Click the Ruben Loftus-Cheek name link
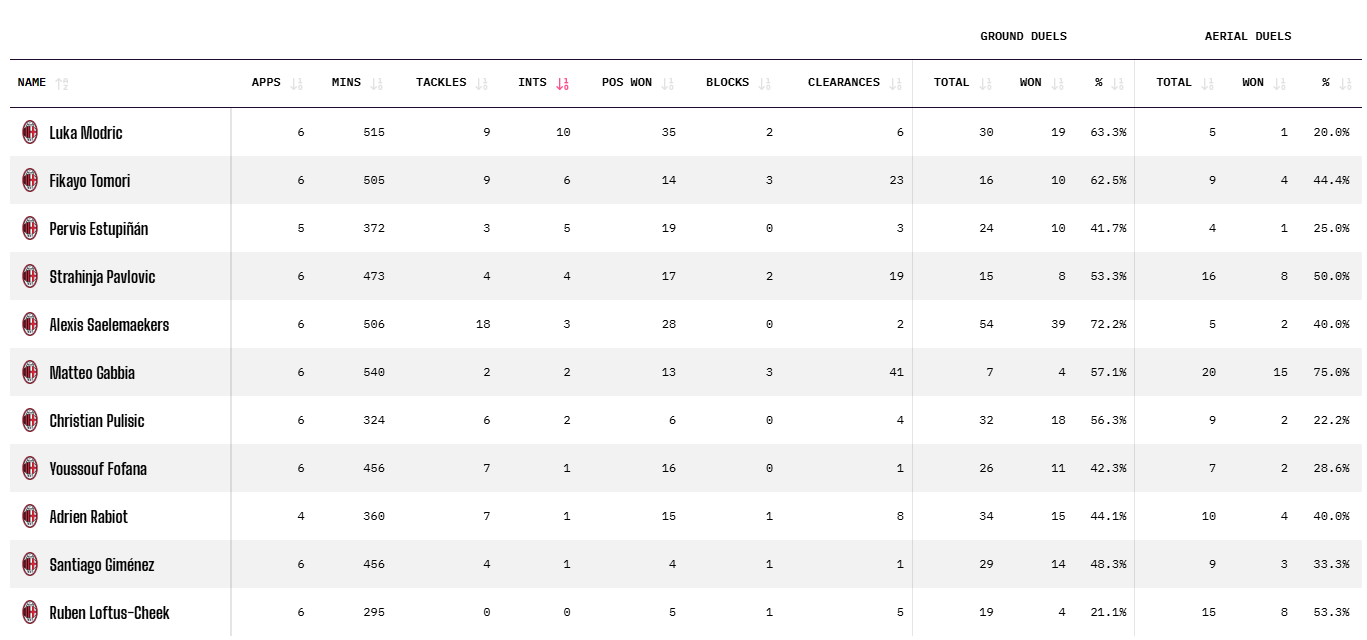Image resolution: width=1367 pixels, height=640 pixels. [x=109, y=613]
